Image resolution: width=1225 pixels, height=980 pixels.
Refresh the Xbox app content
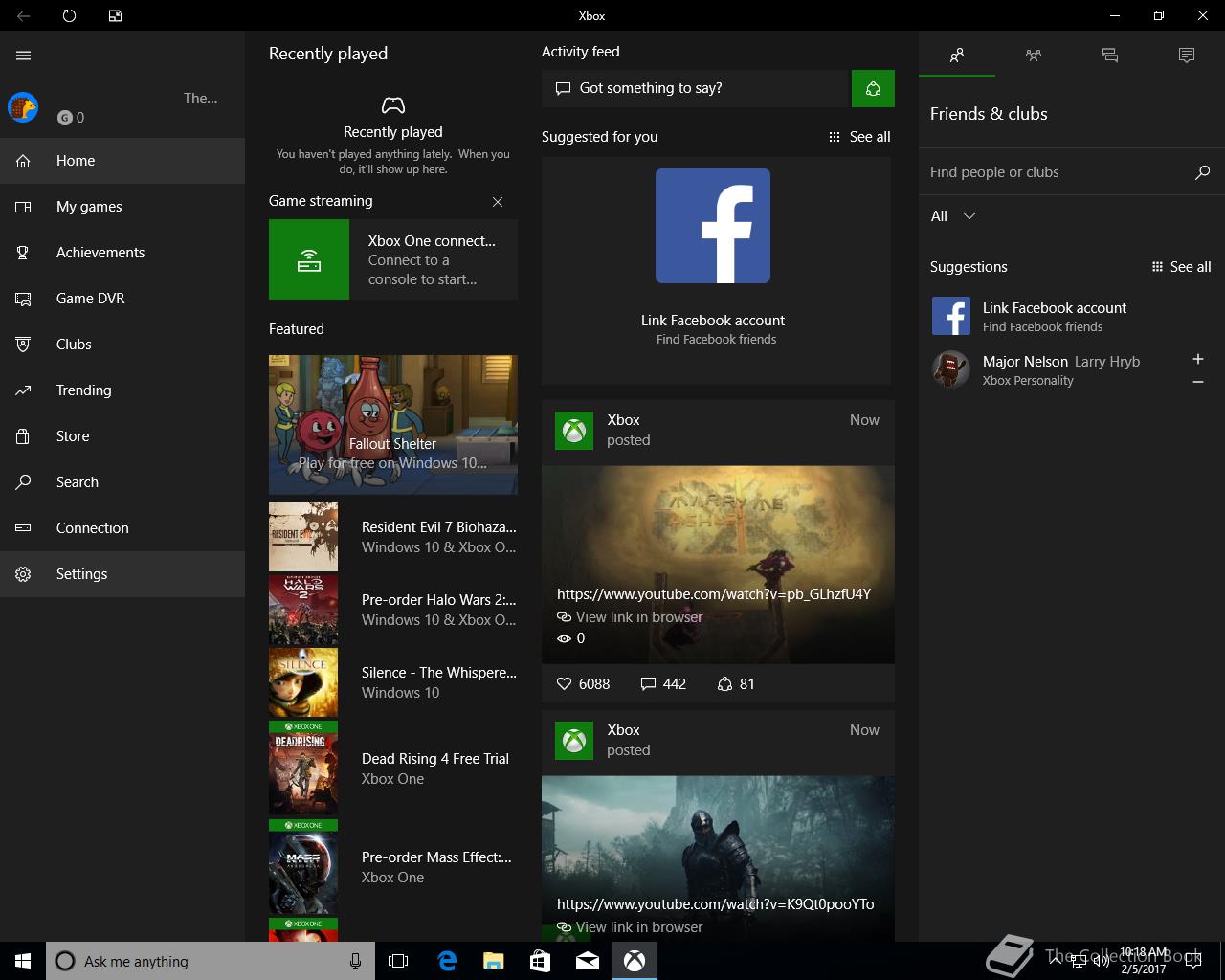click(69, 15)
